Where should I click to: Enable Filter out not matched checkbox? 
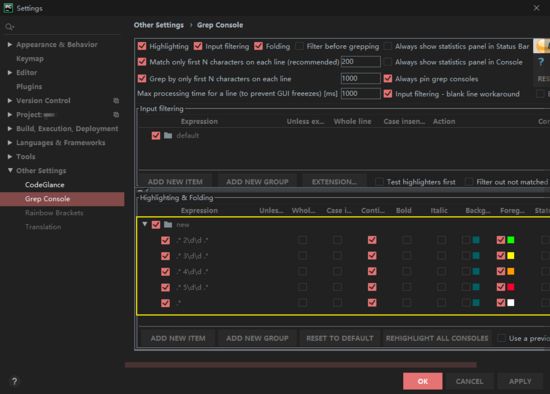[x=469, y=182]
